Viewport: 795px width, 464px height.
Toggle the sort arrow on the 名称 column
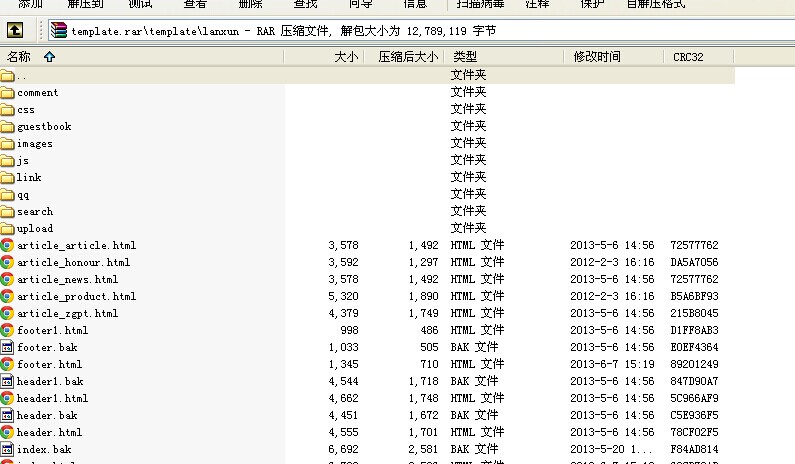click(49, 57)
